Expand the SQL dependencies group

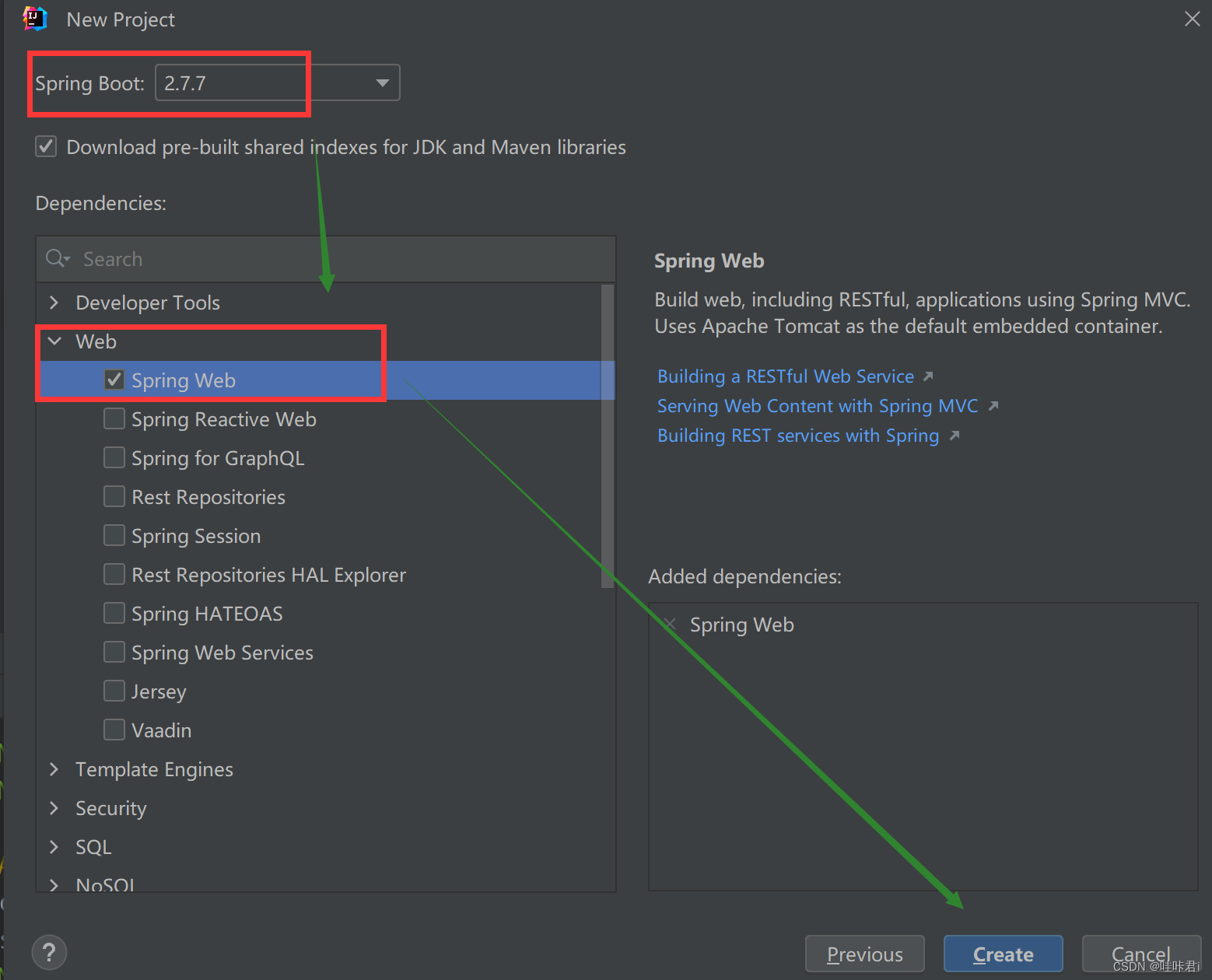pyautogui.click(x=53, y=847)
